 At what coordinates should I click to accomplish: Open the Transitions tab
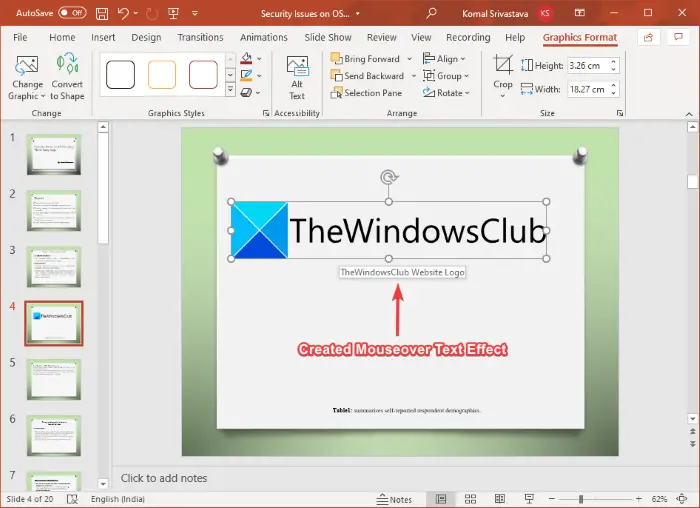[x=200, y=37]
